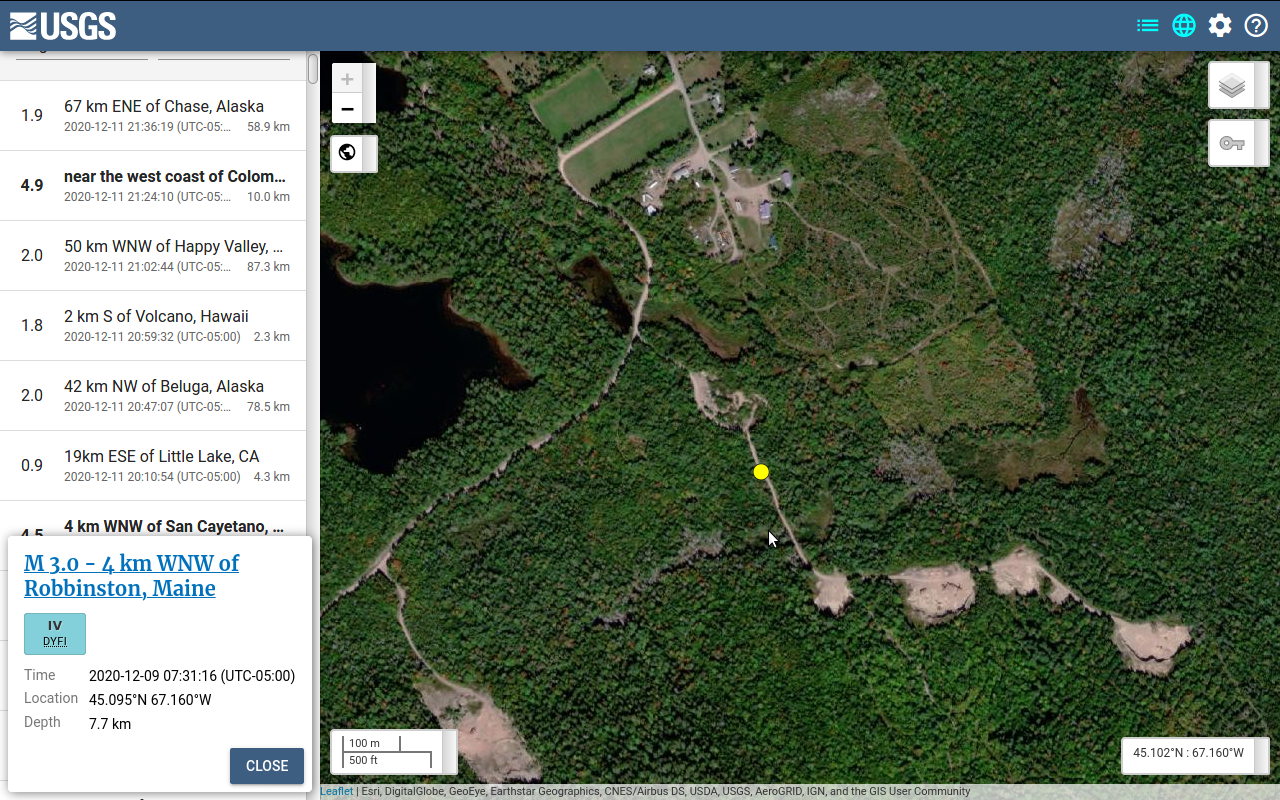
Task: Open the map layers control
Action: (x=1232, y=86)
